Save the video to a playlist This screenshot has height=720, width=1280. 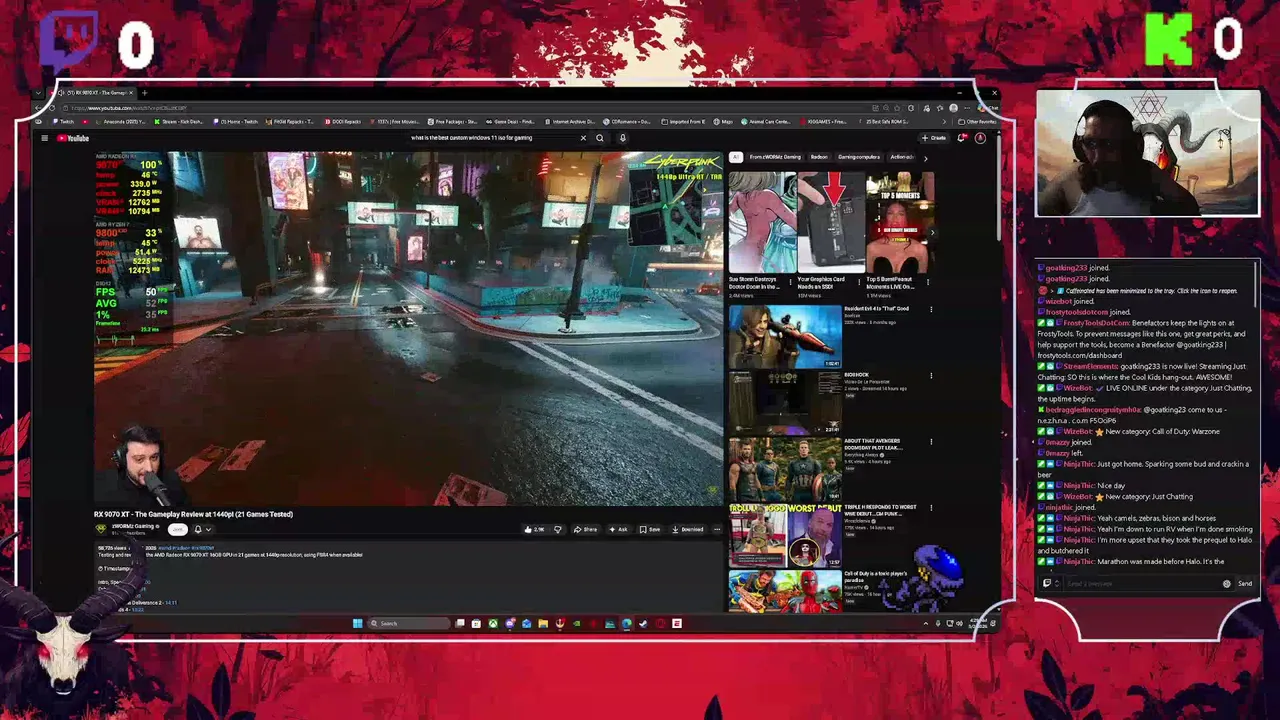tap(652, 529)
